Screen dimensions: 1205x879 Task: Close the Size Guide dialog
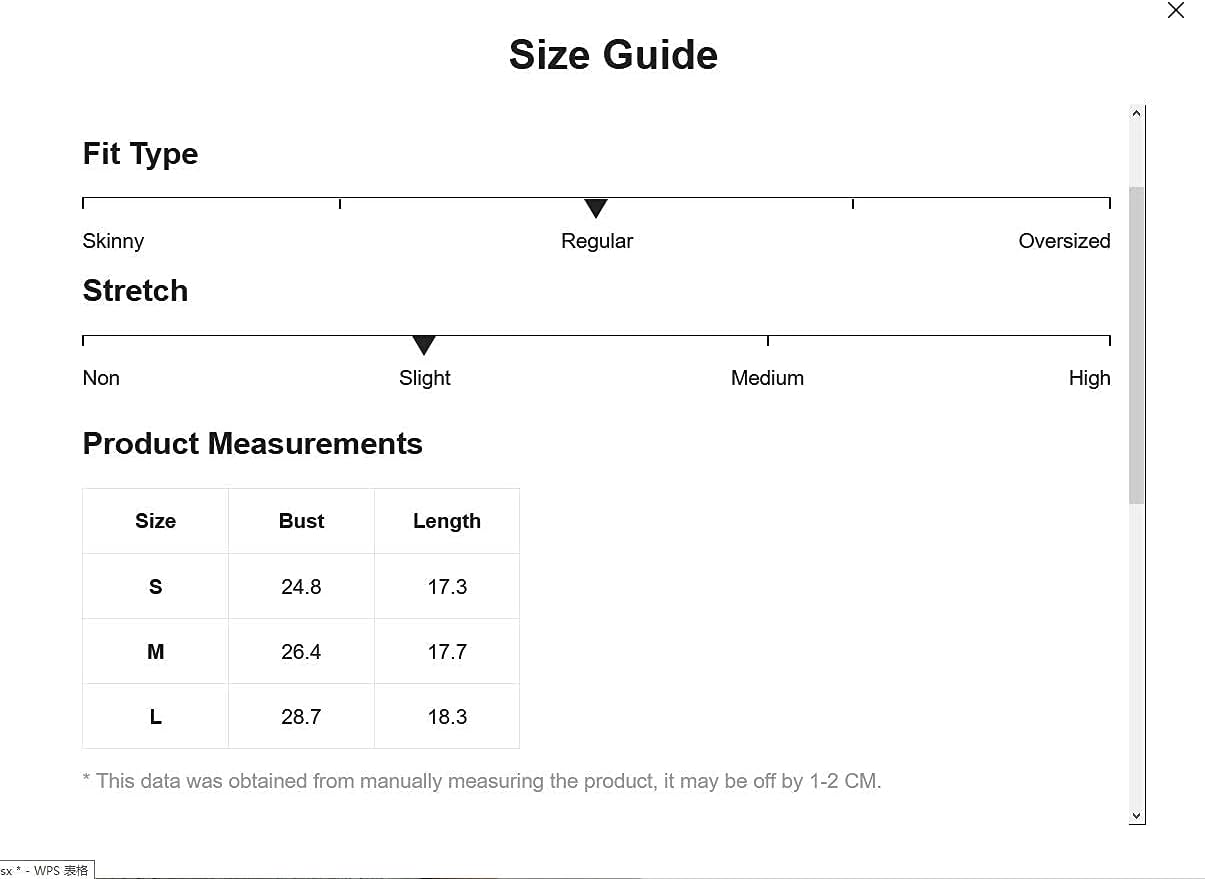point(1176,11)
